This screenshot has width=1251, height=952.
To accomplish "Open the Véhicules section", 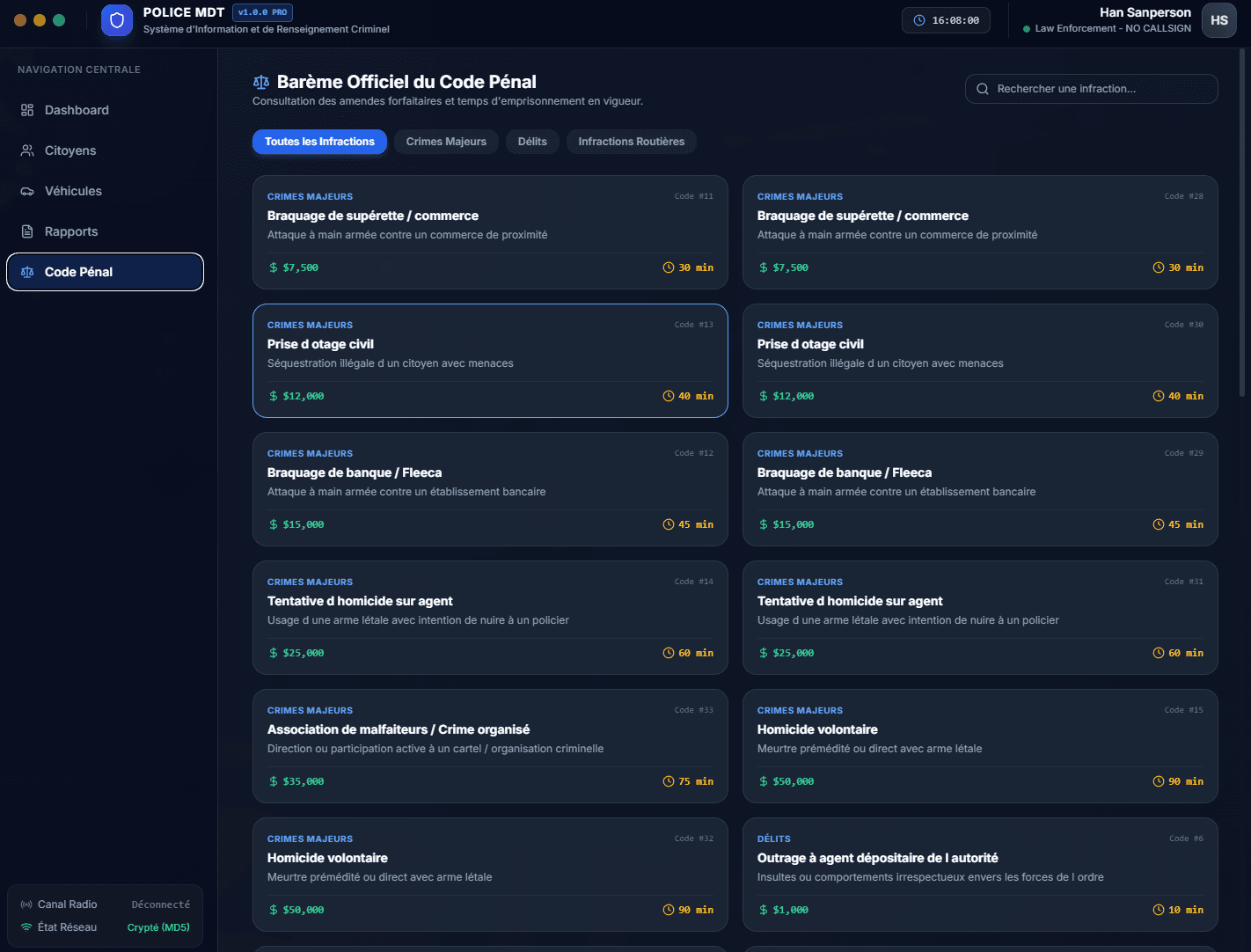I will [x=105, y=191].
